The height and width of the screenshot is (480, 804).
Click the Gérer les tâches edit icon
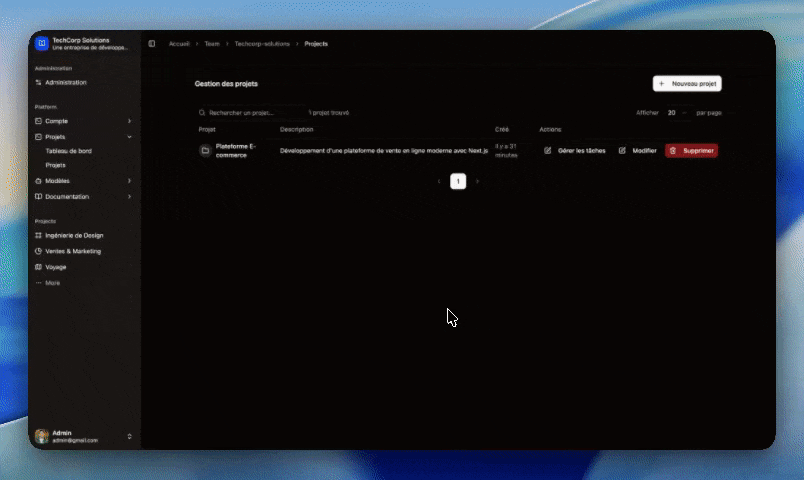pyautogui.click(x=548, y=151)
